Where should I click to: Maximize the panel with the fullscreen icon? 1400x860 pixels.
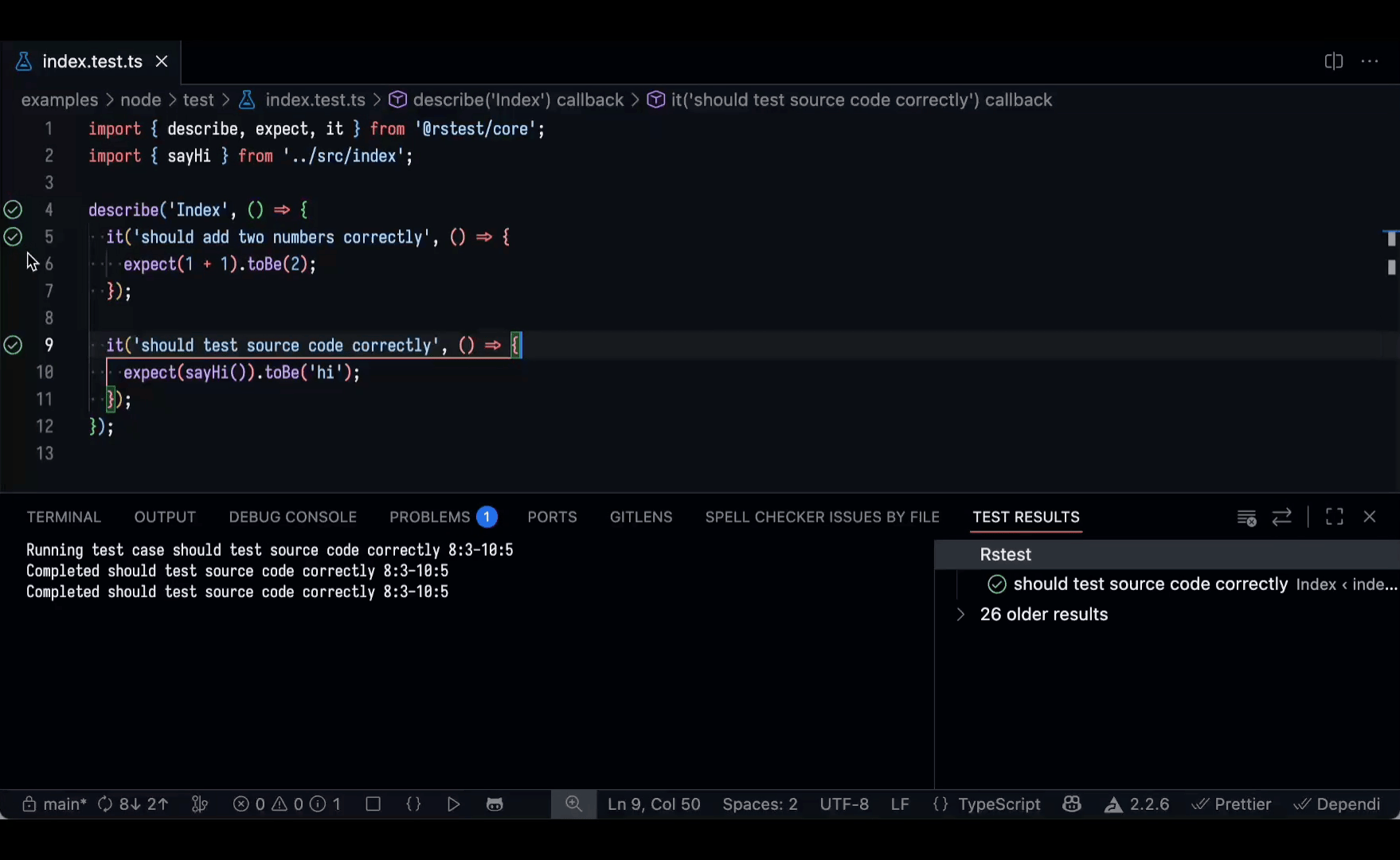(1334, 517)
